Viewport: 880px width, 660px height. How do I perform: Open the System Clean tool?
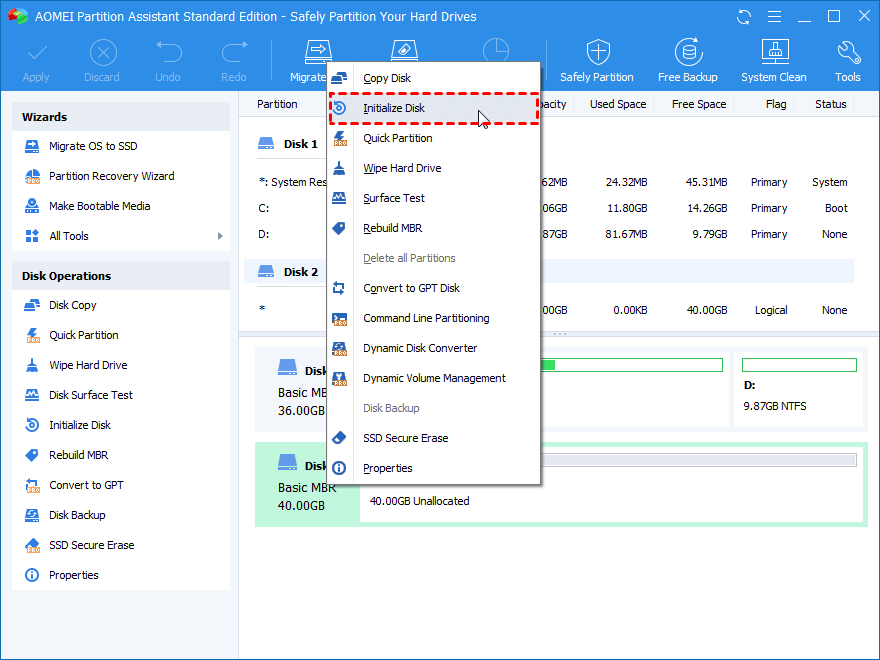click(x=773, y=60)
